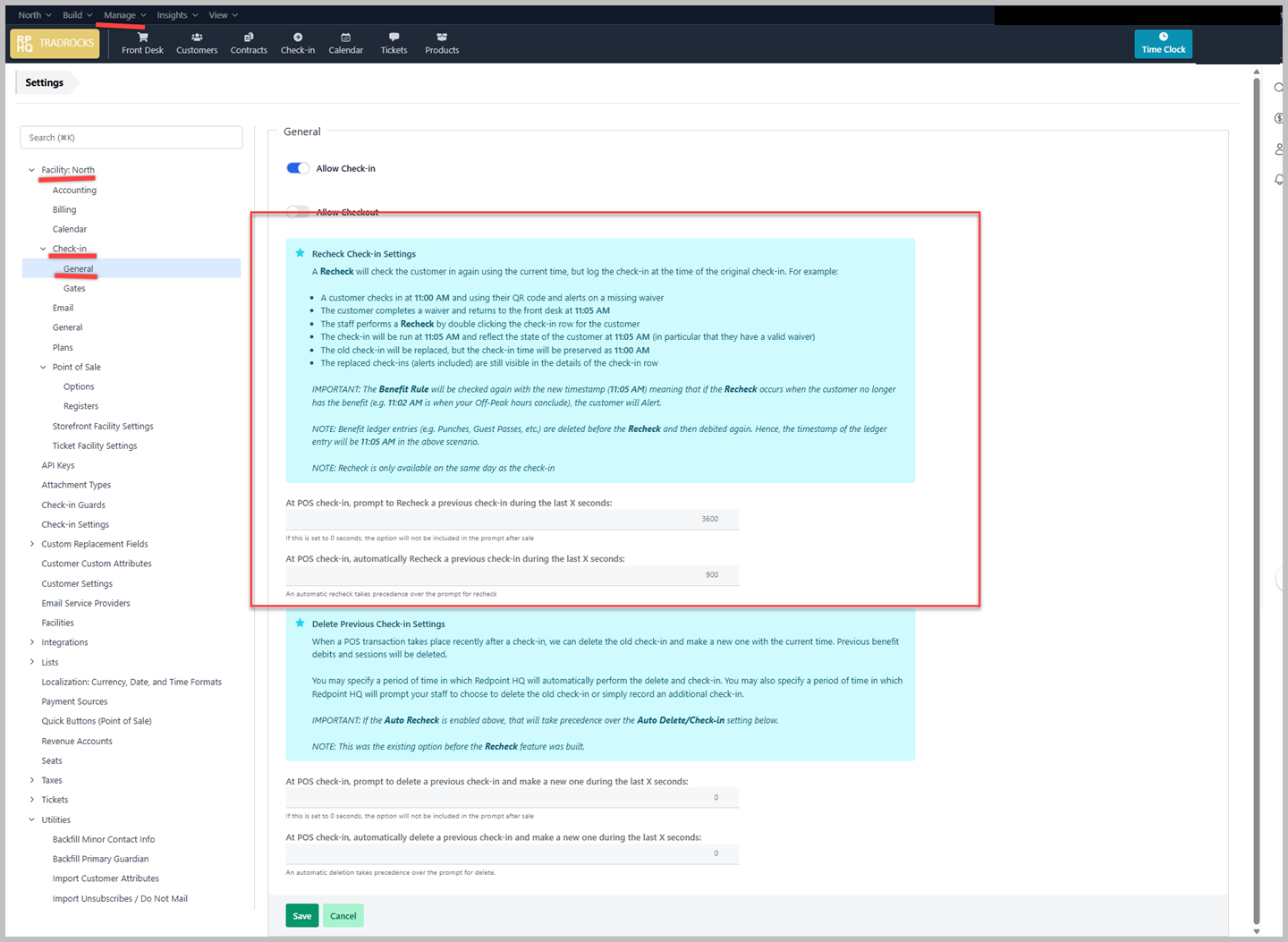Click the green Save button
The width and height of the screenshot is (1288, 942).
302,916
